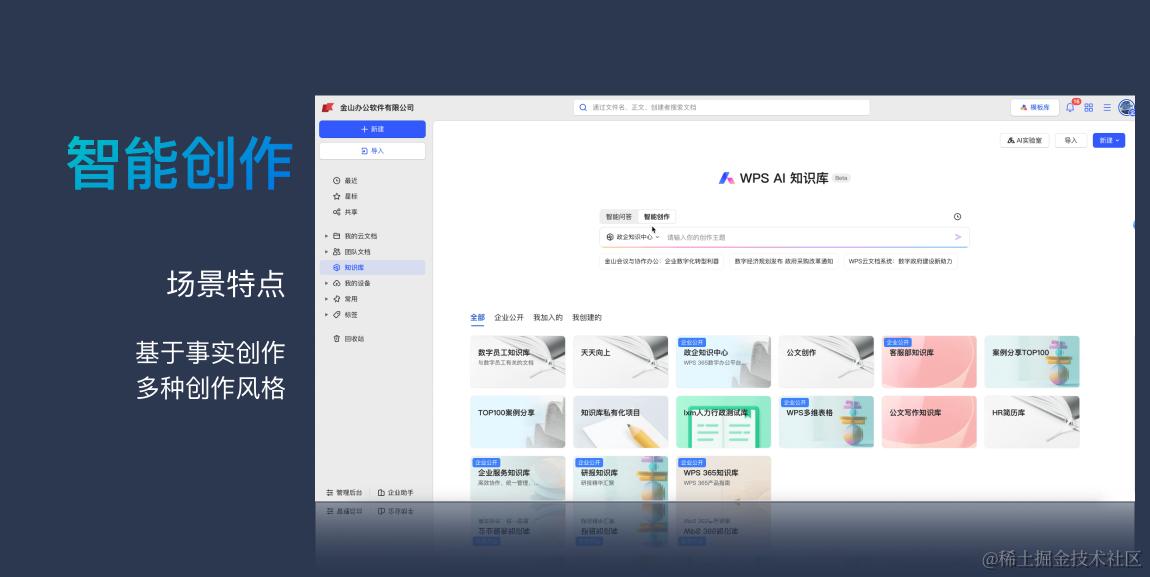
Task: Click the 团队文档 people icon
Action: (x=337, y=251)
